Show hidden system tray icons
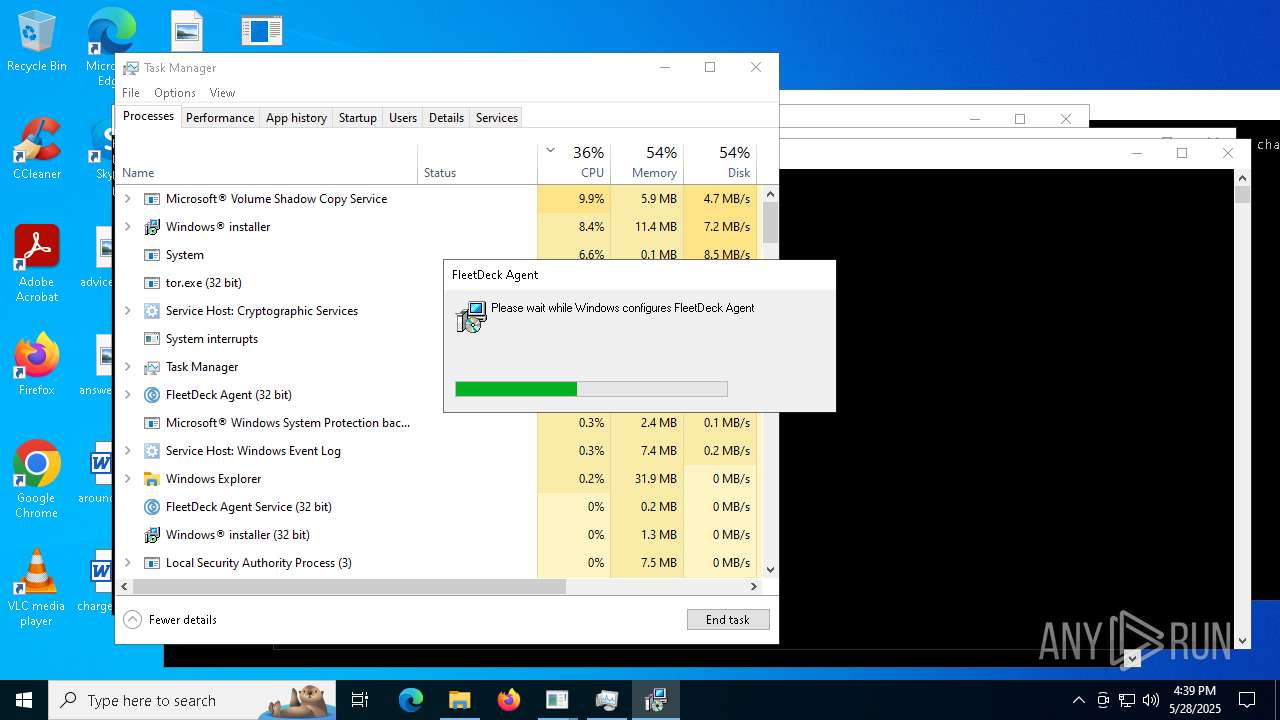 (x=1078, y=700)
